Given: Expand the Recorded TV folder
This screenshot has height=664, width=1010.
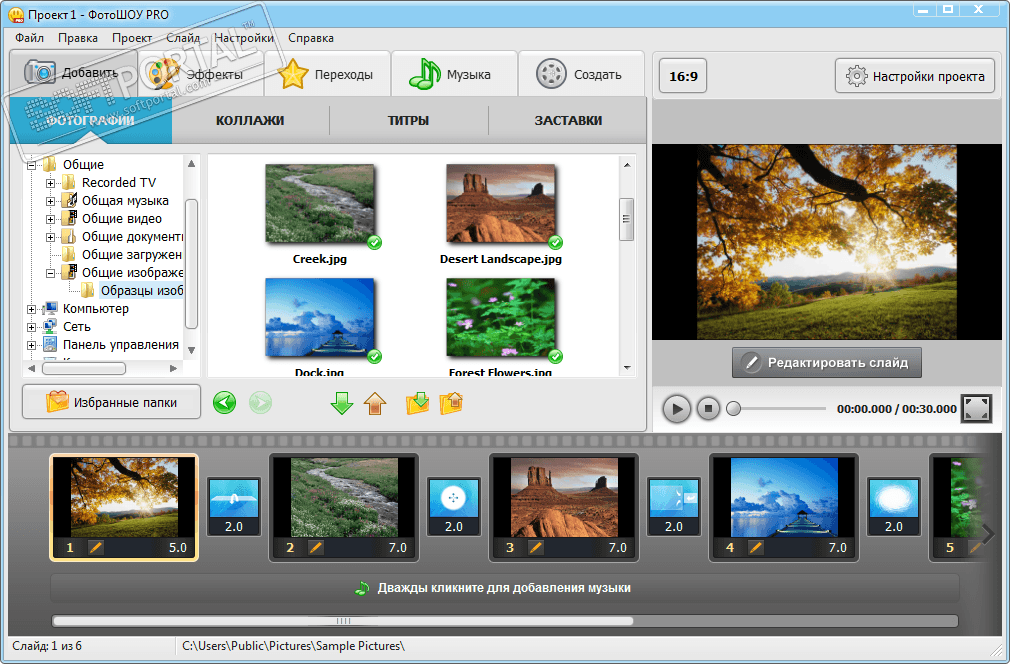Looking at the screenshot, I should pyautogui.click(x=50, y=184).
